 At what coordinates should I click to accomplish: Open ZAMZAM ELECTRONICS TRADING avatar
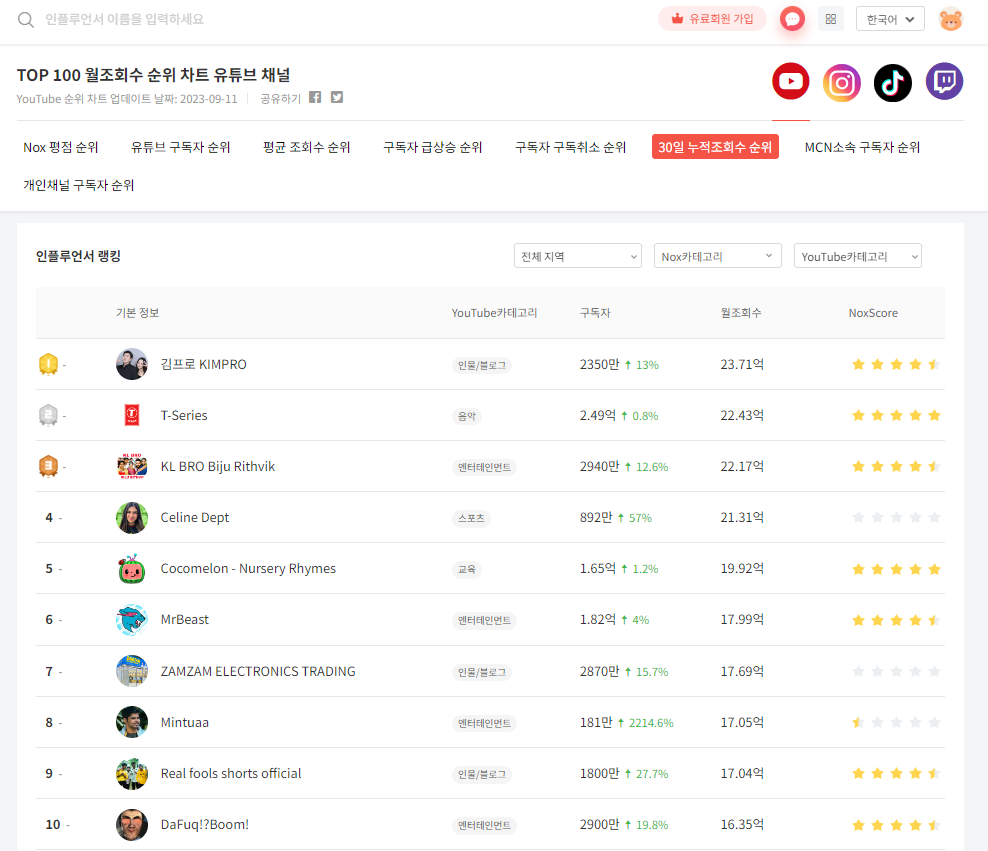click(x=132, y=671)
